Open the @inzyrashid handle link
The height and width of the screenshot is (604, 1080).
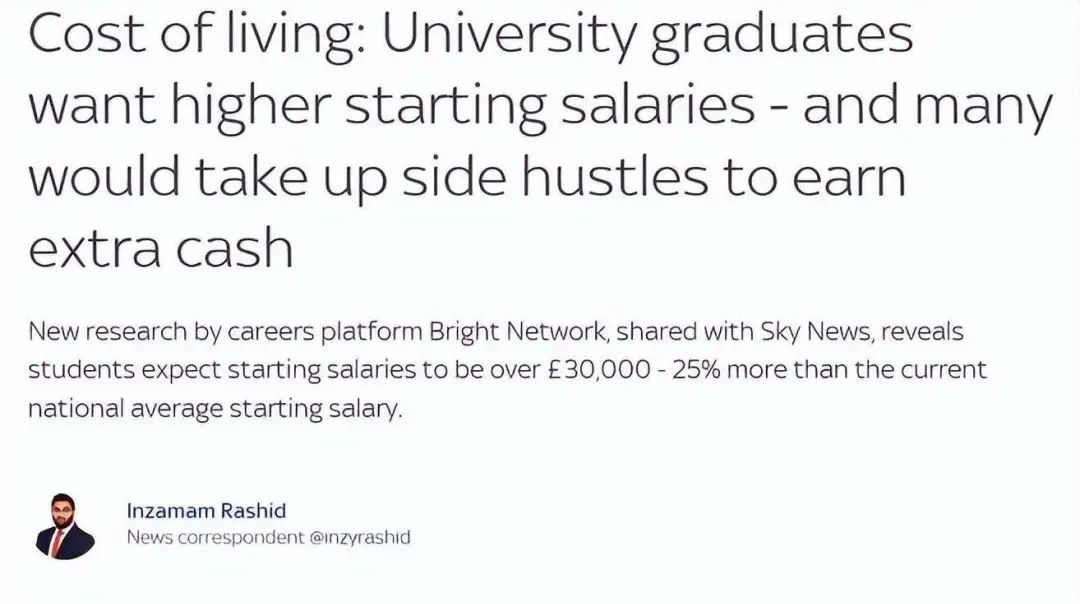coord(360,537)
